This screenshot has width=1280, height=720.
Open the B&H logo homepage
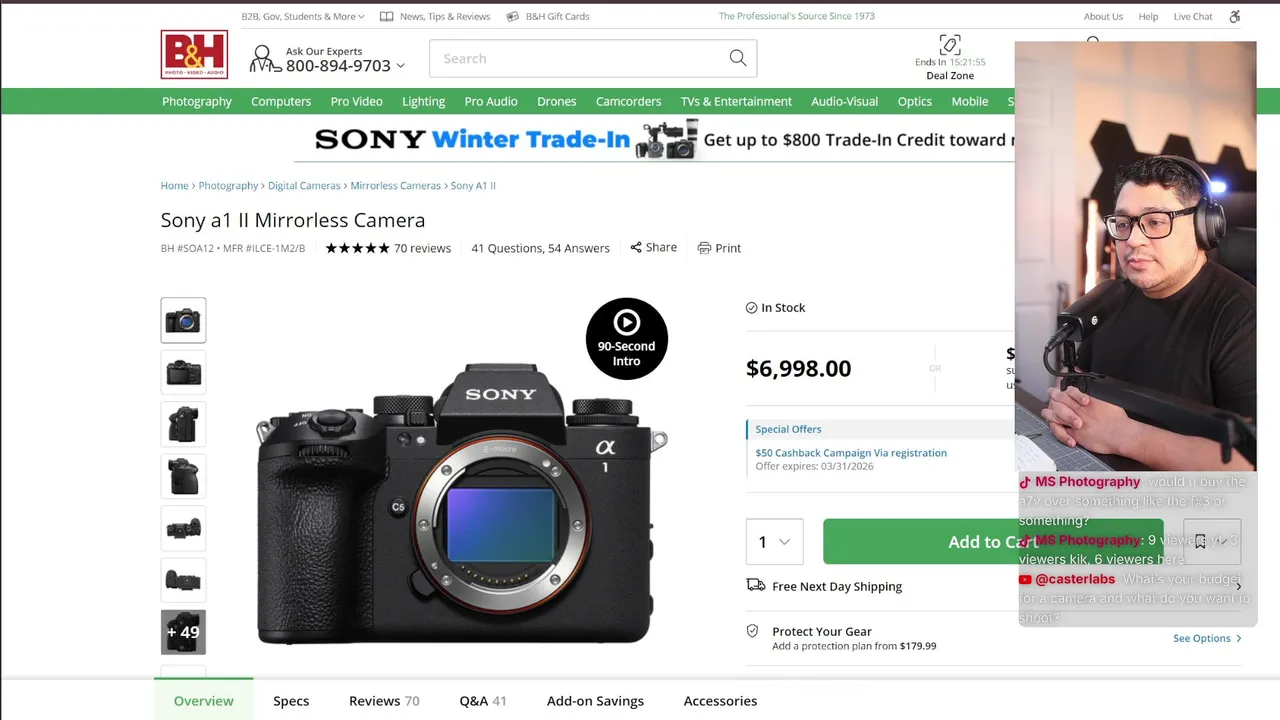(194, 55)
